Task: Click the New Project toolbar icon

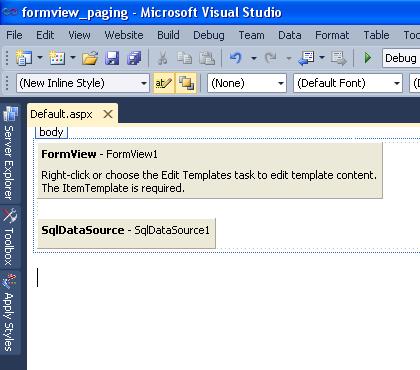Action: (23, 58)
